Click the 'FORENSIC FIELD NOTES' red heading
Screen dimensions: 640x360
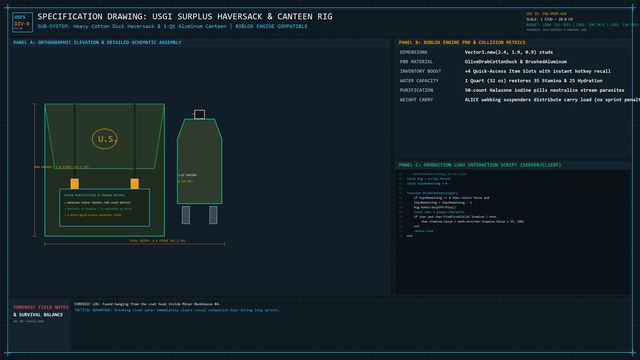(x=41, y=307)
